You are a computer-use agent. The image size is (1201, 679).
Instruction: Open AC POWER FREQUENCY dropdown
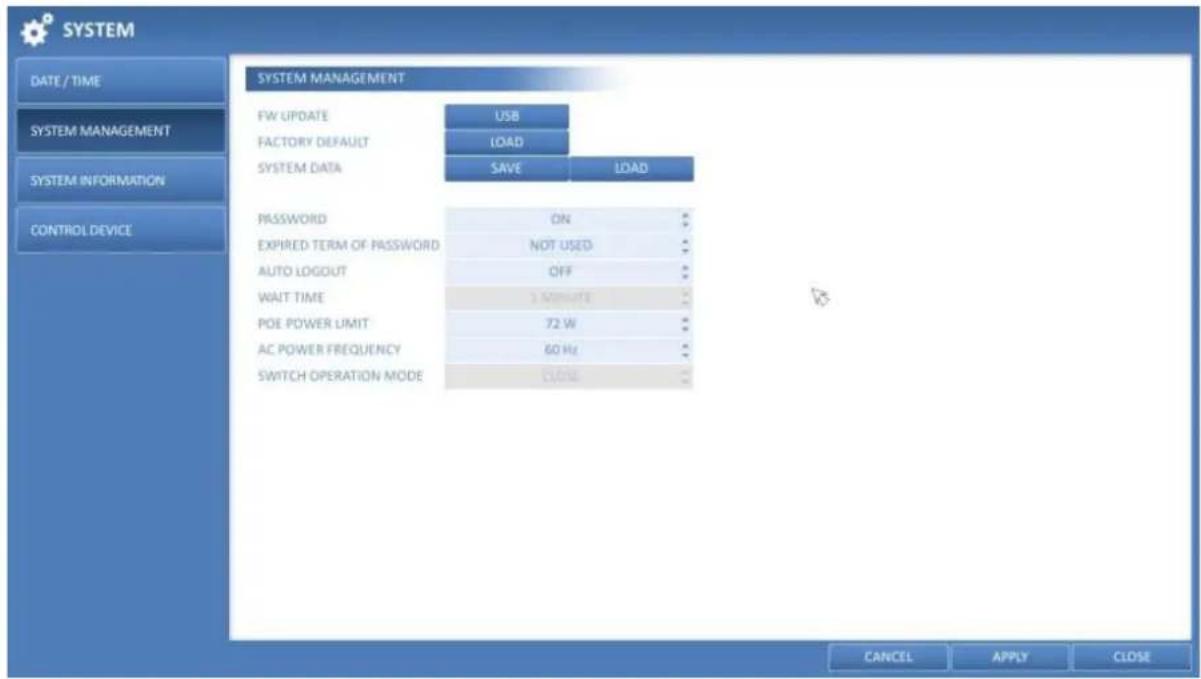(569, 350)
